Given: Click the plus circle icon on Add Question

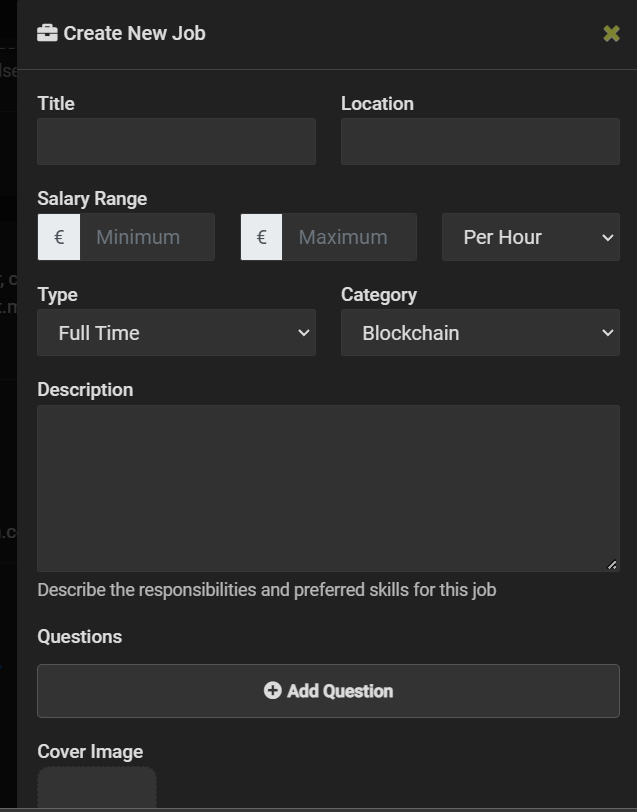Looking at the screenshot, I should tap(272, 691).
